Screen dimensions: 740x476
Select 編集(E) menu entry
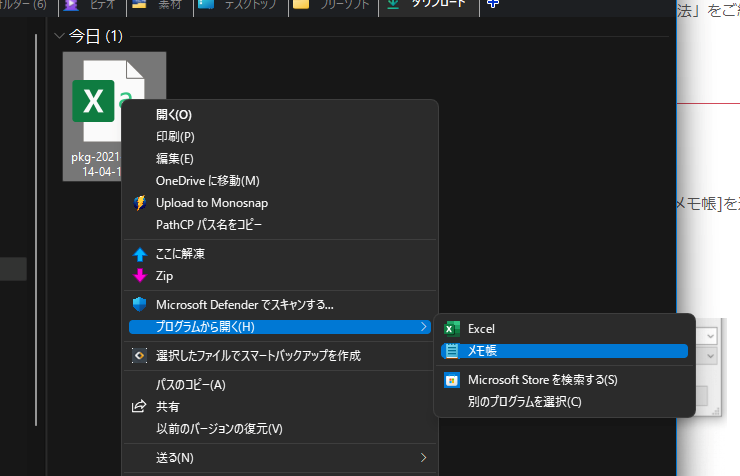tap(175, 159)
